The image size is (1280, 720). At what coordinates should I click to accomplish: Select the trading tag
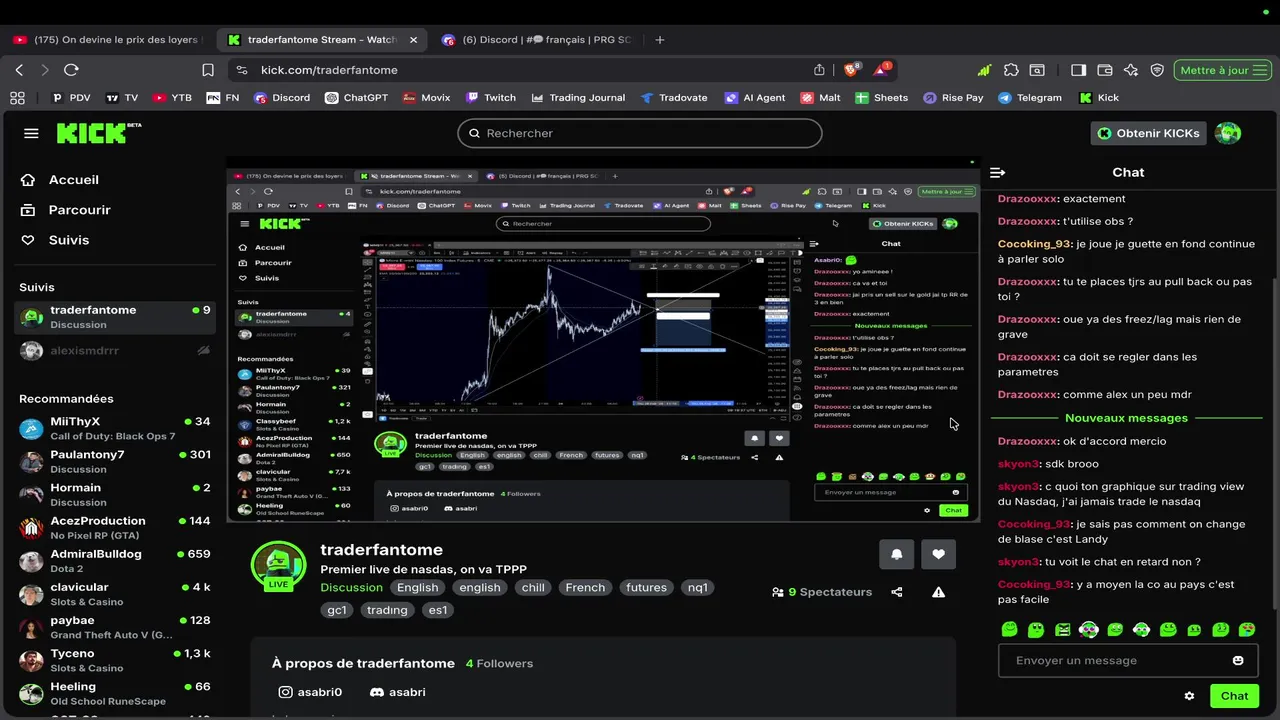pos(387,610)
